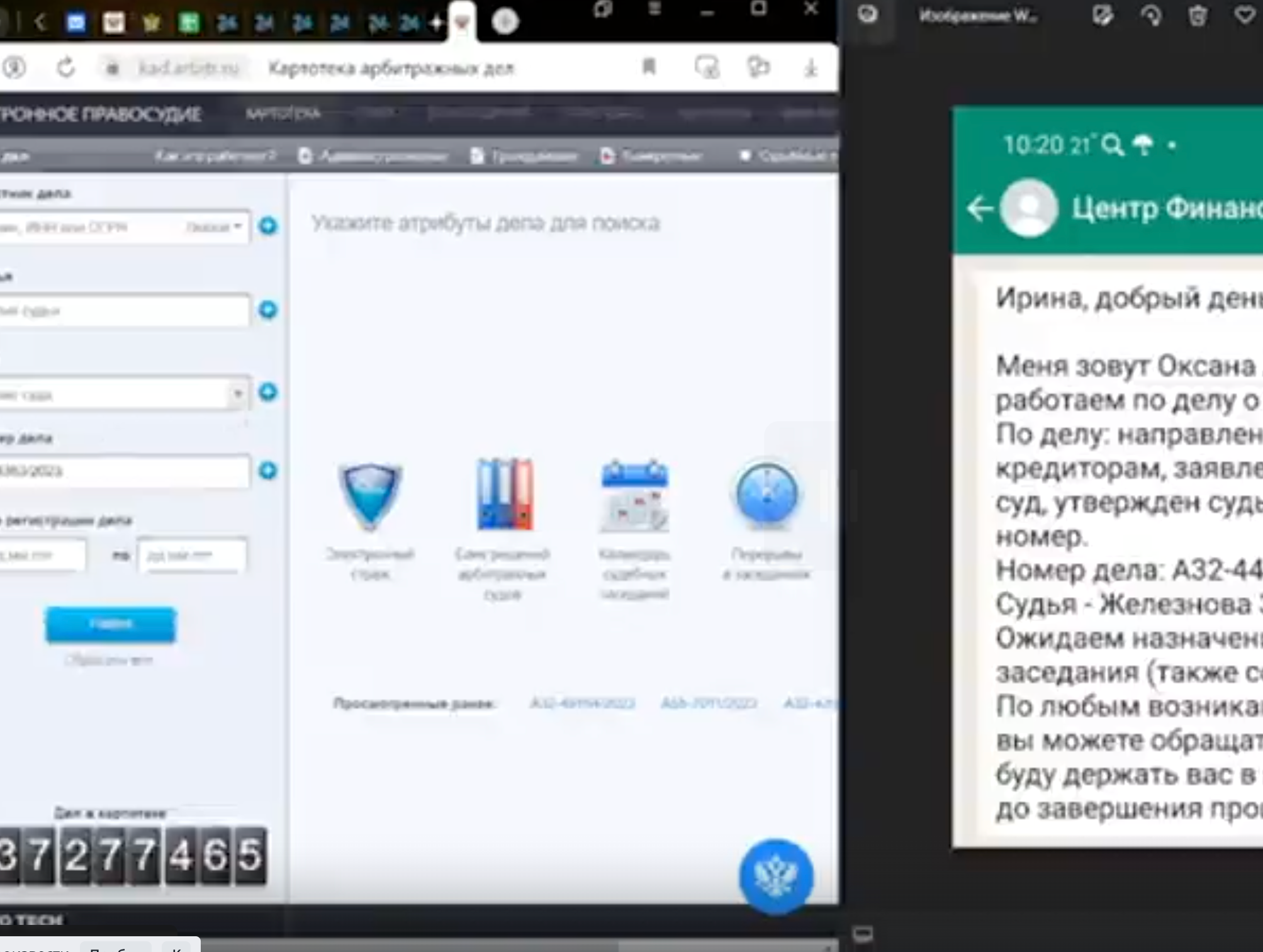Bookmark the page with the address-bar bookmark icon

649,67
